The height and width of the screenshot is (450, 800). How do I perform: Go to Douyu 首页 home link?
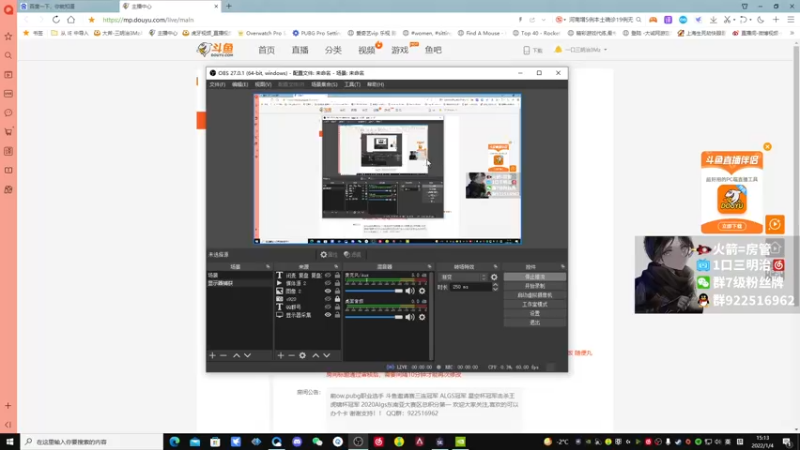(266, 50)
